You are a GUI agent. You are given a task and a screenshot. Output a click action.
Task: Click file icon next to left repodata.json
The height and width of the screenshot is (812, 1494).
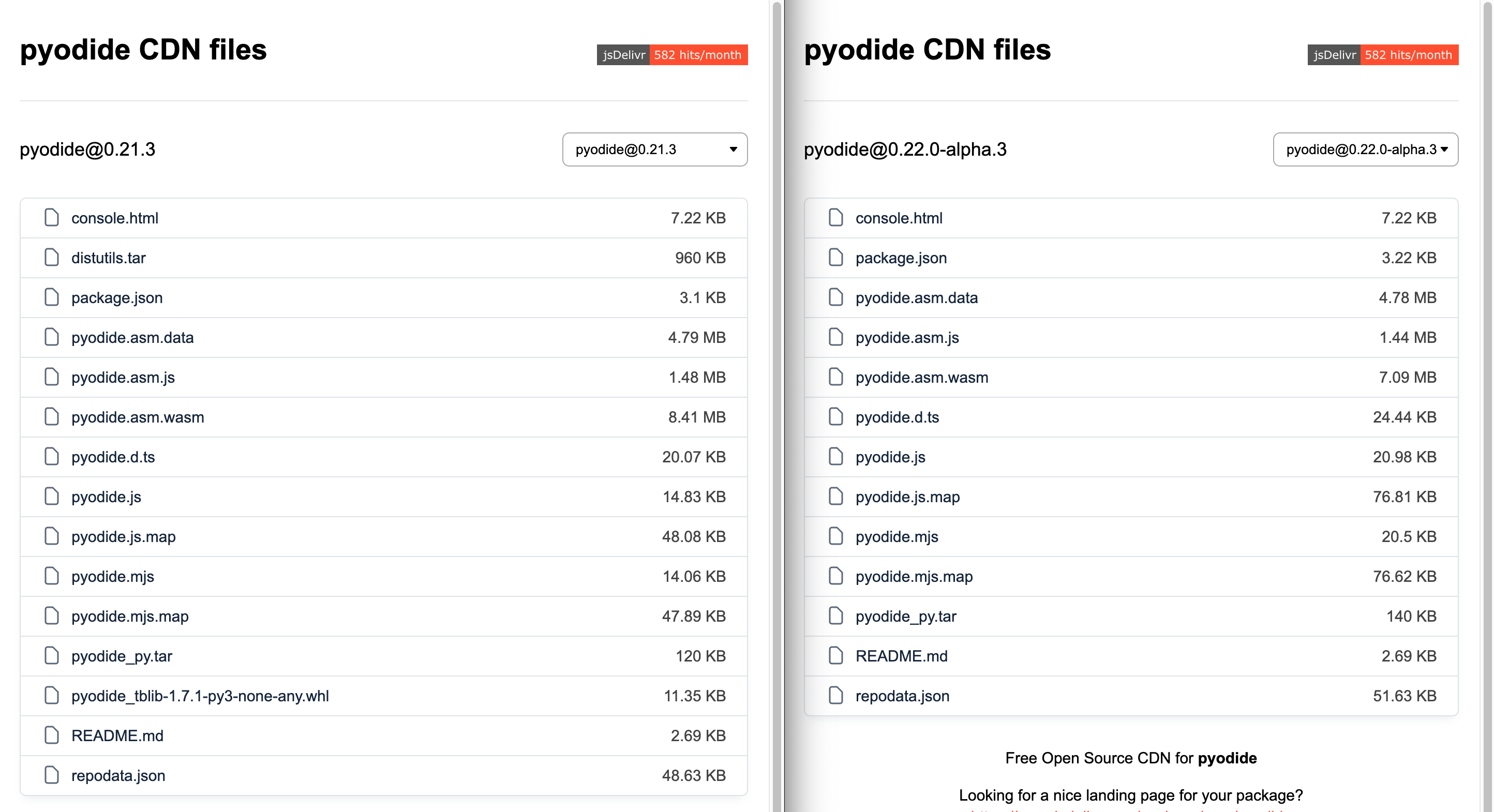(52, 775)
